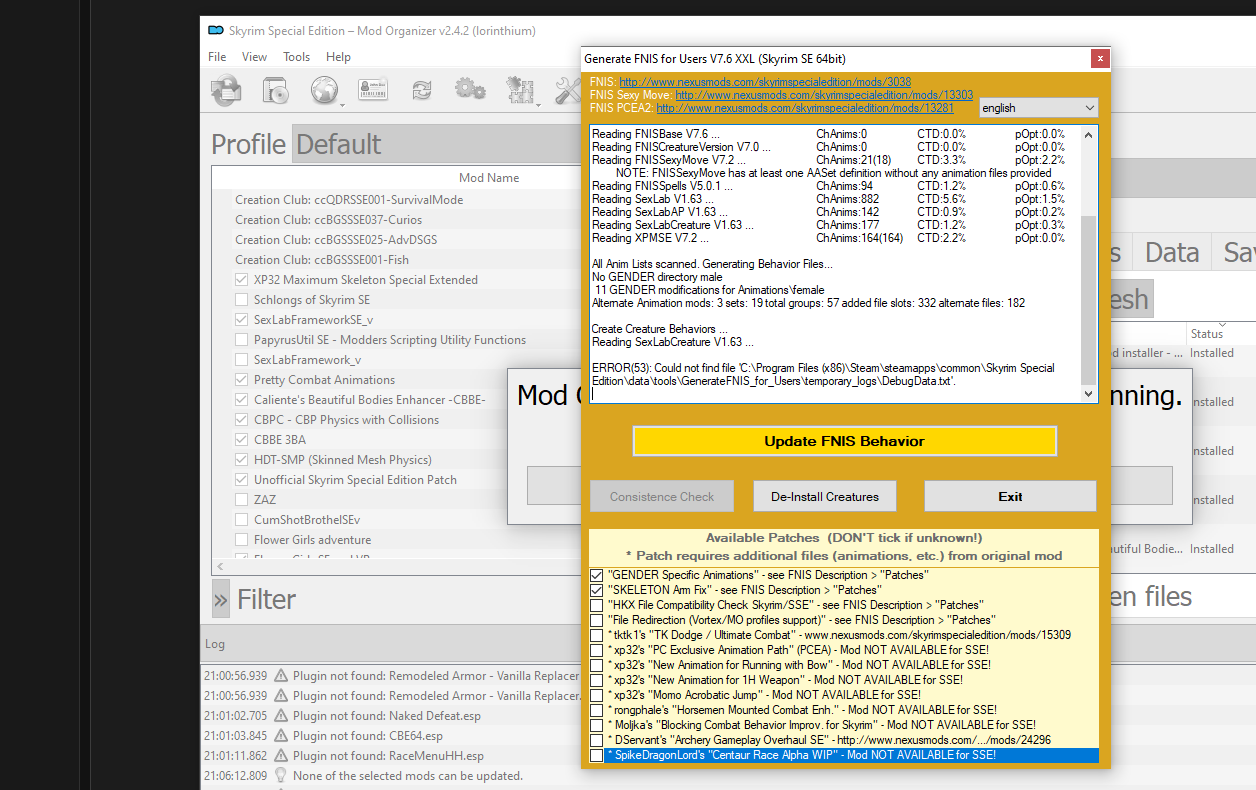The image size is (1256, 790).
Task: Enable Schlongs of Skyrim SE mod checkbox
Action: (x=242, y=300)
